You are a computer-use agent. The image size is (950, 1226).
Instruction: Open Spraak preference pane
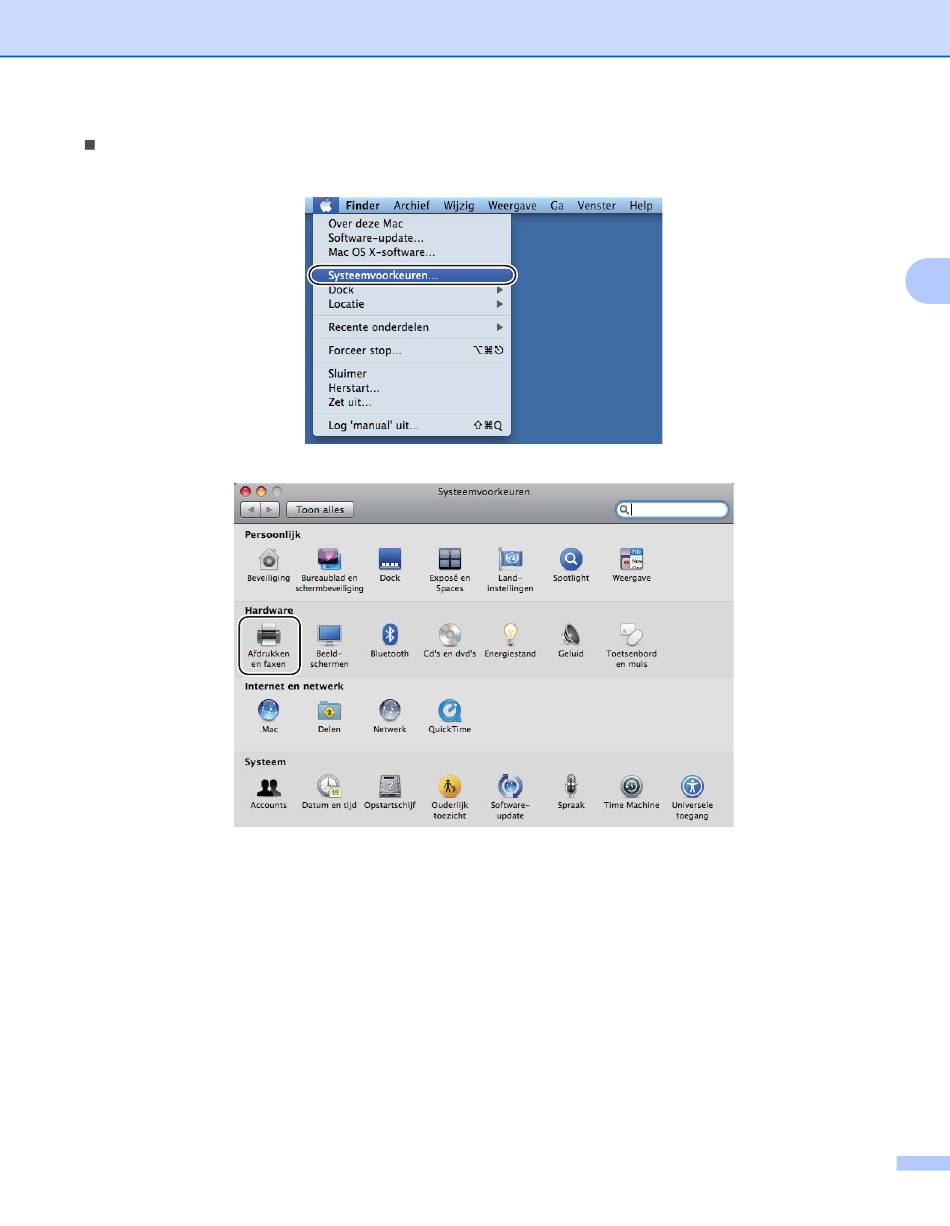point(571,792)
